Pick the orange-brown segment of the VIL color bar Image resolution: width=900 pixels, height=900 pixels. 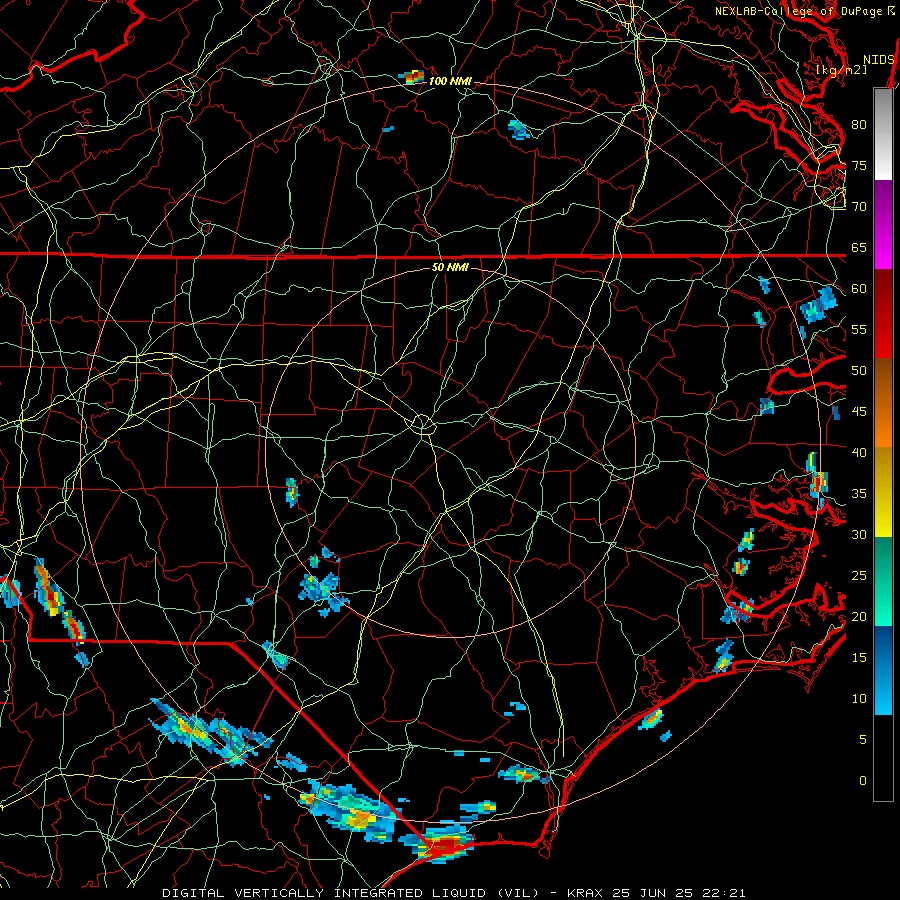[883, 403]
